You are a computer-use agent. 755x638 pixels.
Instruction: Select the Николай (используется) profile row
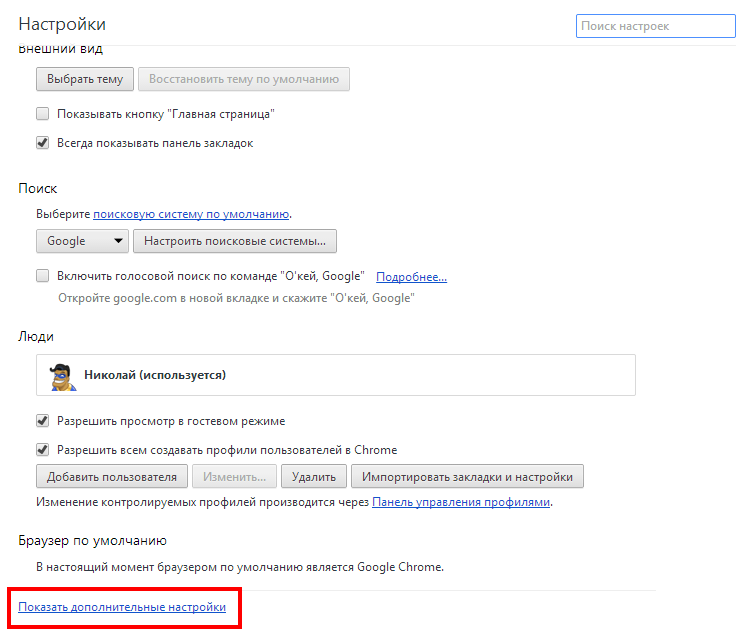[x=336, y=375]
